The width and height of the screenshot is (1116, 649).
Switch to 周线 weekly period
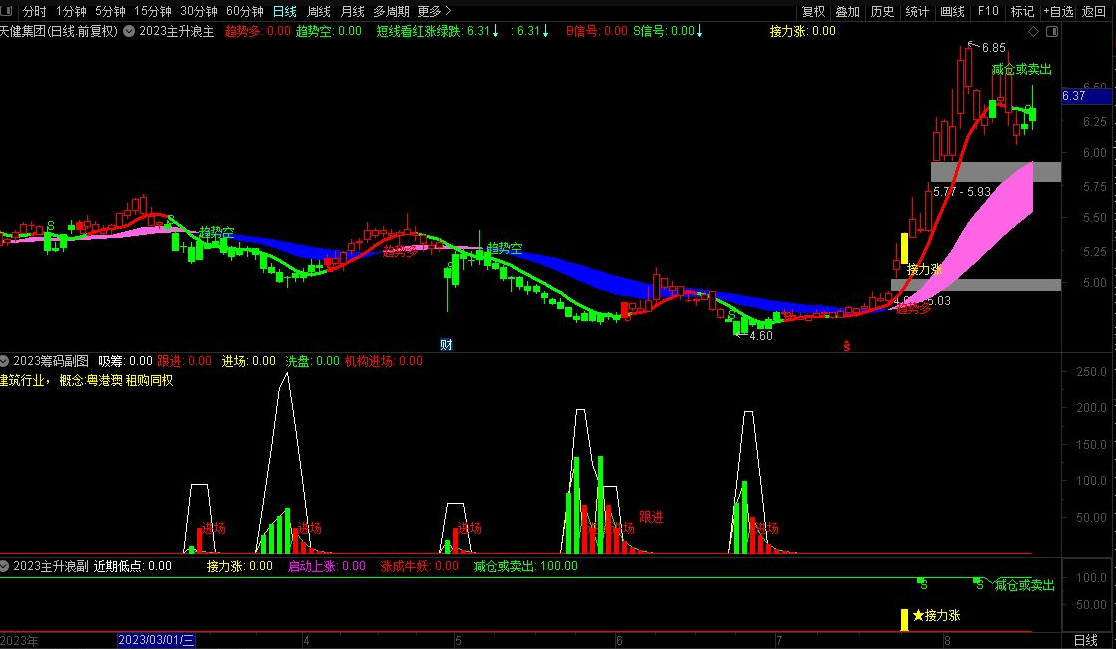319,11
